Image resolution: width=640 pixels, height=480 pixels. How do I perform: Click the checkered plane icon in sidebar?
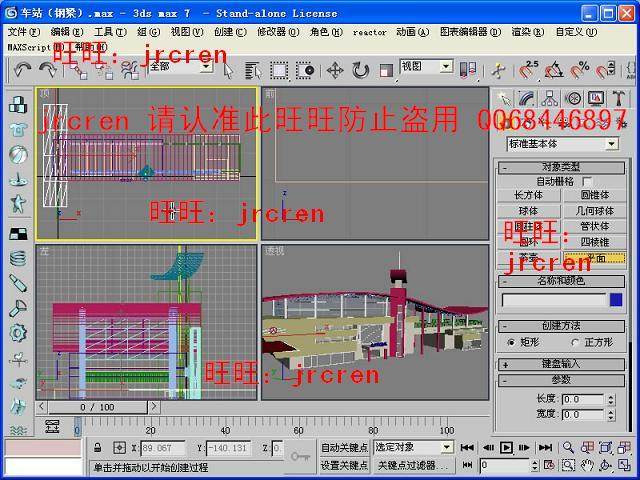tap(18, 233)
